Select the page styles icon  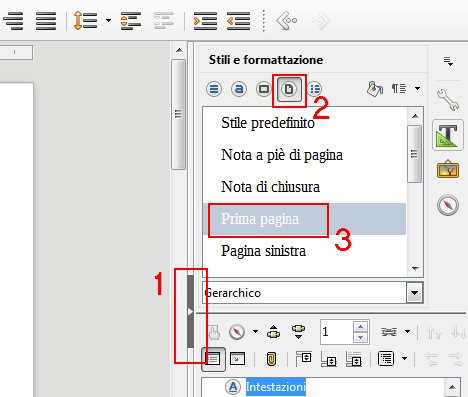click(x=289, y=89)
